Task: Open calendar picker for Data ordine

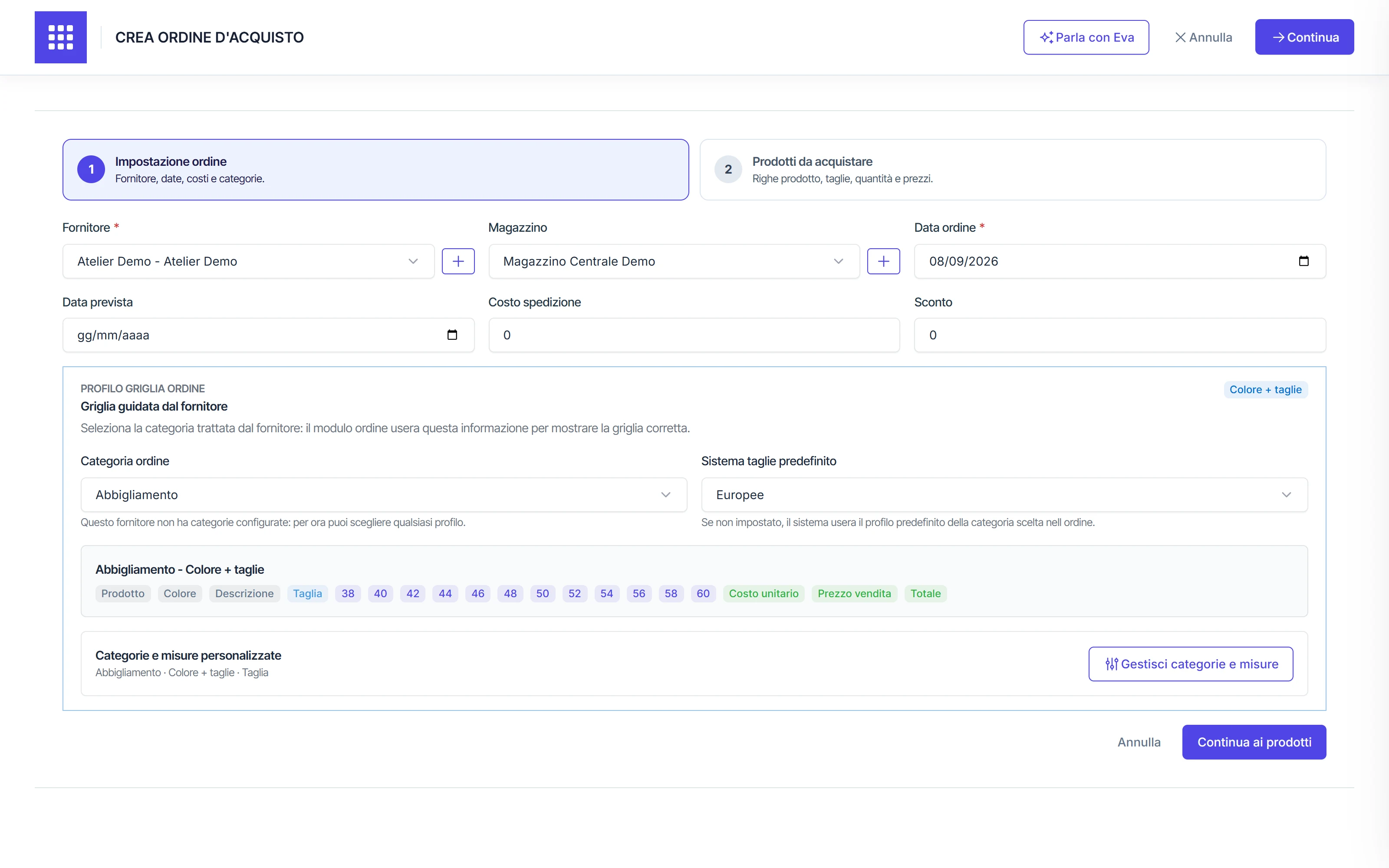Action: click(x=1303, y=261)
